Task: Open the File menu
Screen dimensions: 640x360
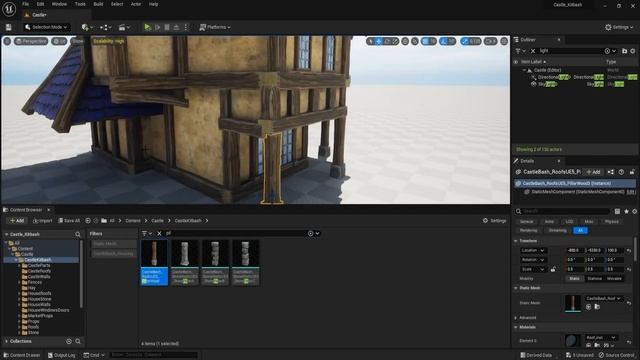Action: pos(25,4)
